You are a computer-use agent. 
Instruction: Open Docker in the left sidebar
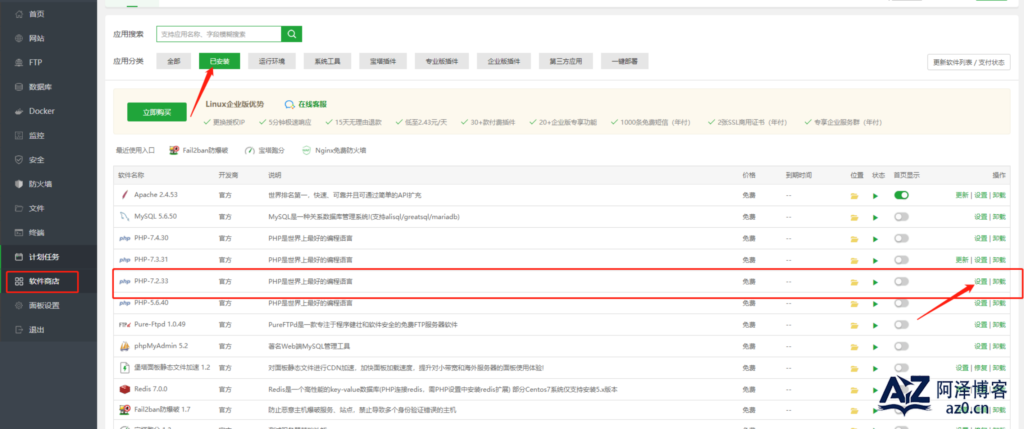[x=40, y=110]
